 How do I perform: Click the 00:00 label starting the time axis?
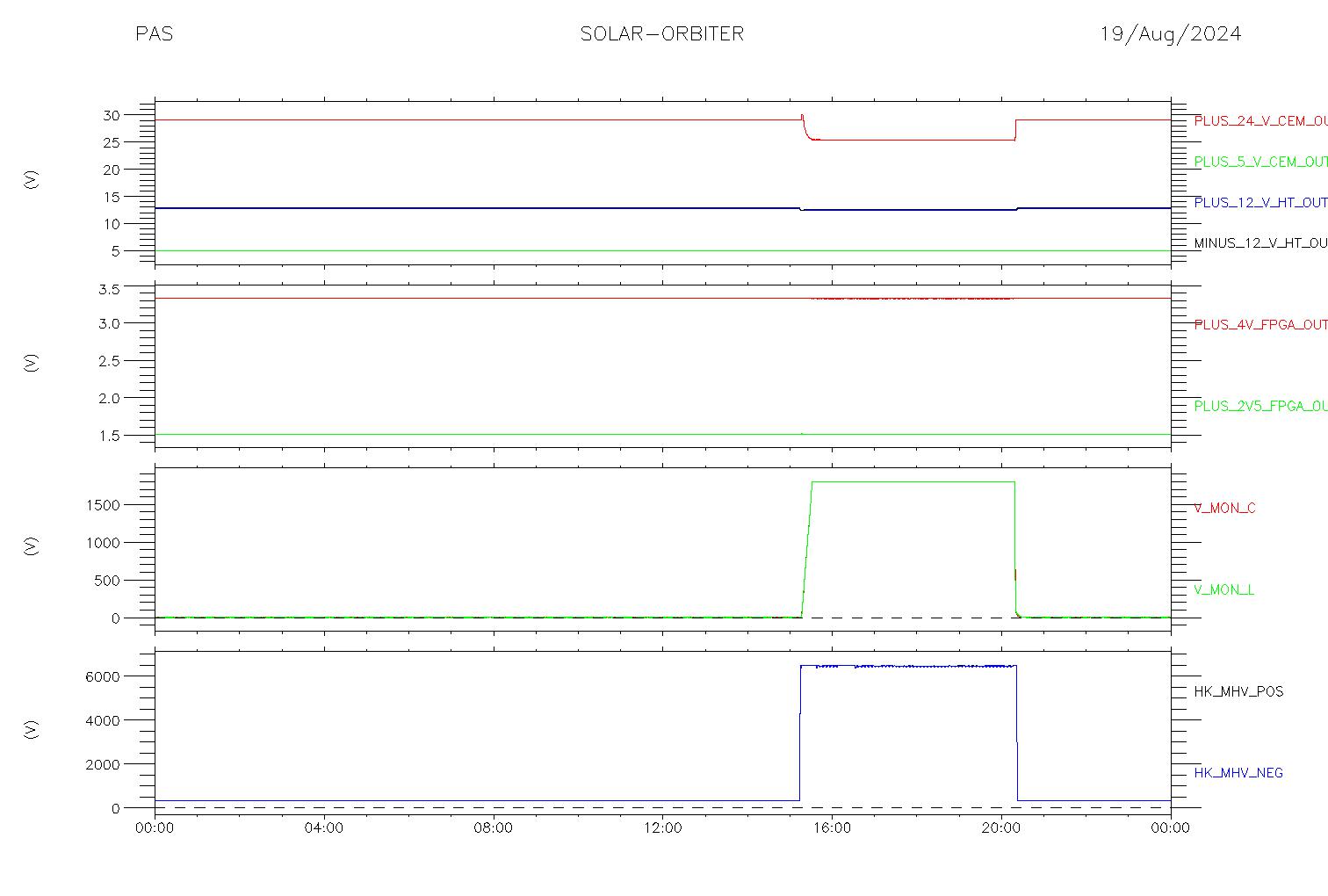tap(155, 827)
